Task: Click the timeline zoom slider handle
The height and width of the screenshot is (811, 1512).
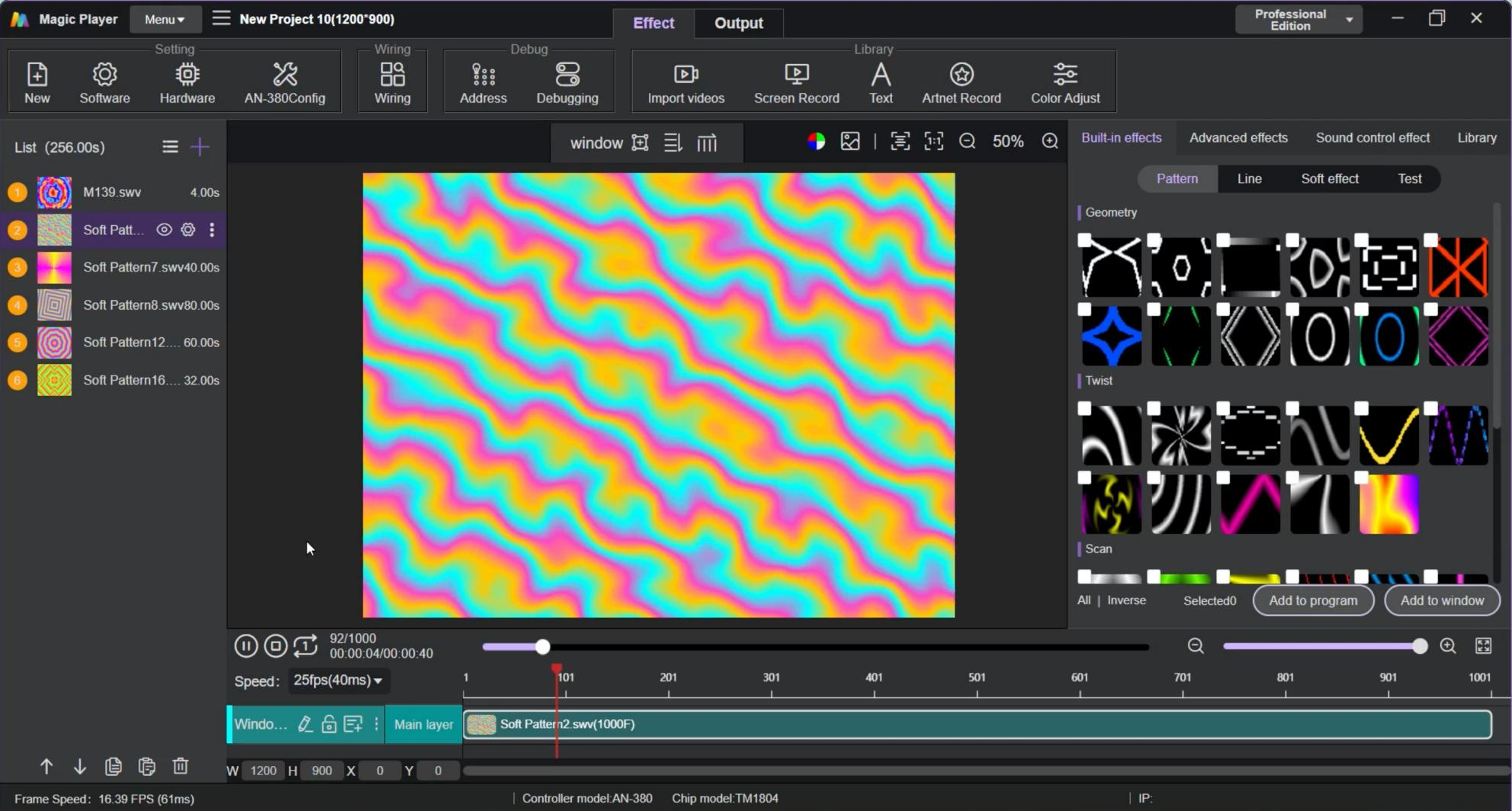Action: click(x=1419, y=646)
